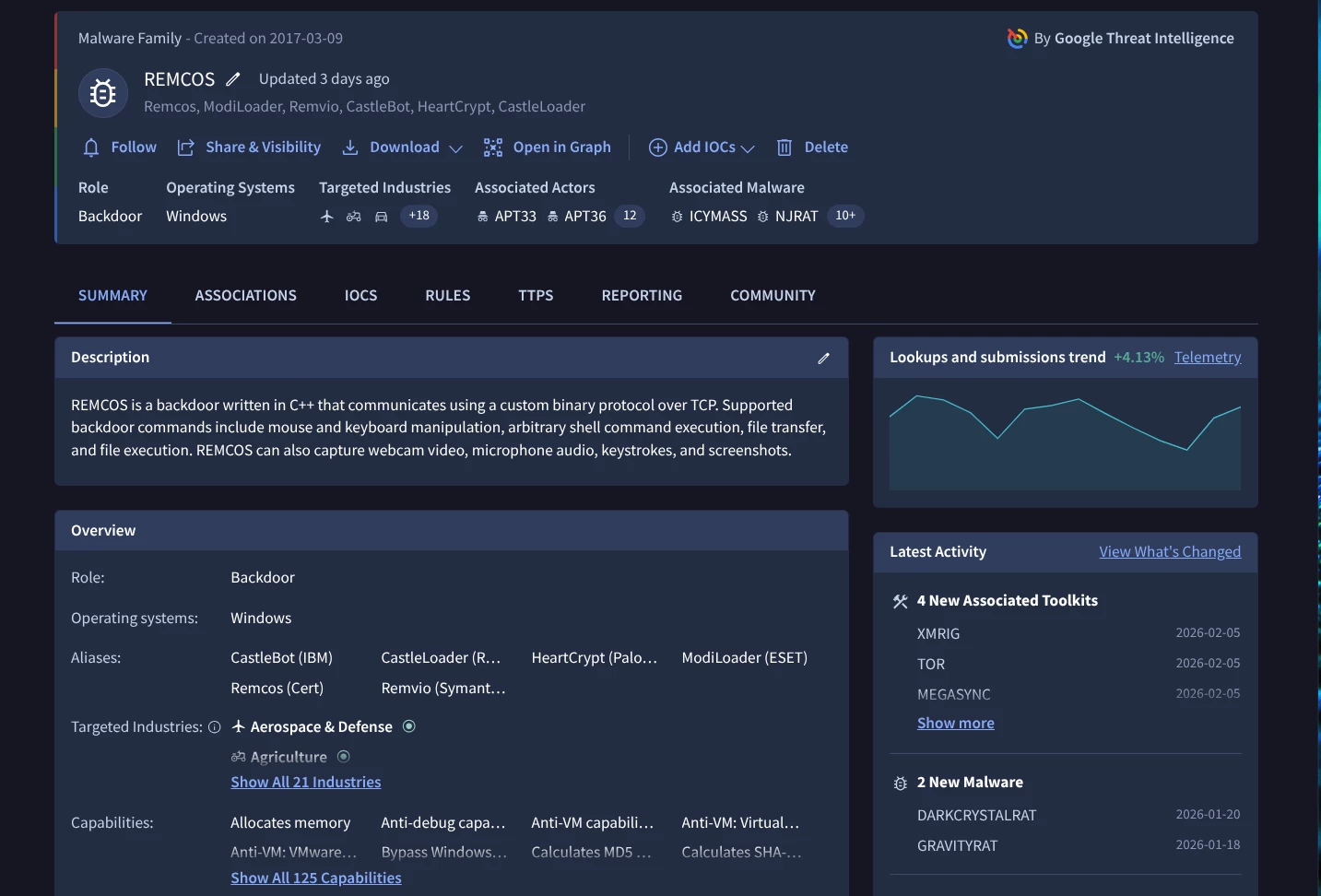Screen dimensions: 1321x896
Task: Toggle the Agriculture radio indicator
Action: 344,757
